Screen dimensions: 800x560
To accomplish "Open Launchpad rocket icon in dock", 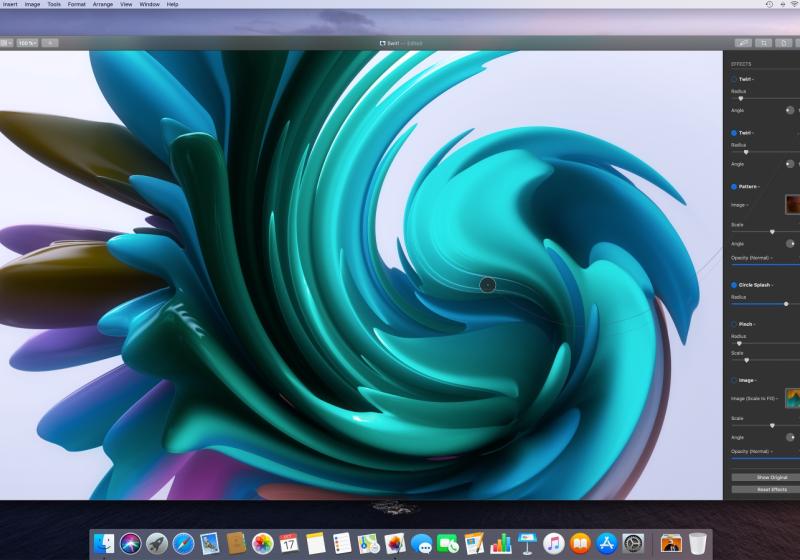I will (157, 544).
